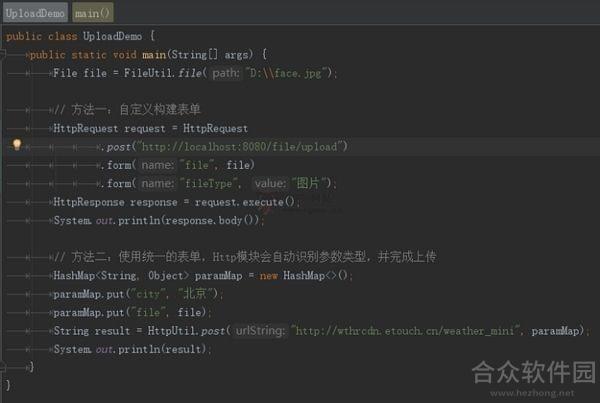Image resolution: width=600 pixels, height=403 pixels.
Task: Click the "图片" value string
Action: click(311, 184)
